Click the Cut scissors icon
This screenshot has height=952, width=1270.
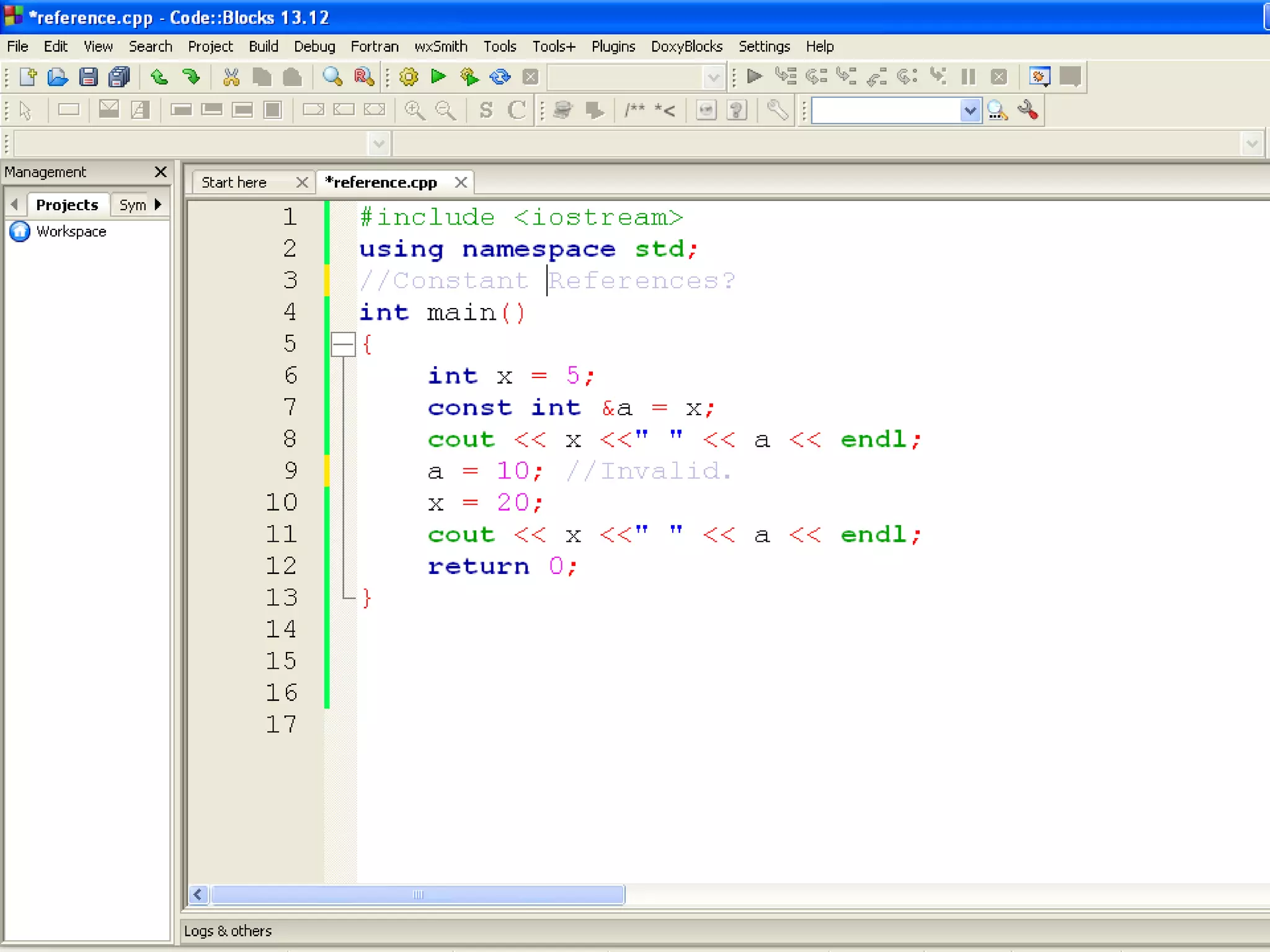tap(231, 77)
